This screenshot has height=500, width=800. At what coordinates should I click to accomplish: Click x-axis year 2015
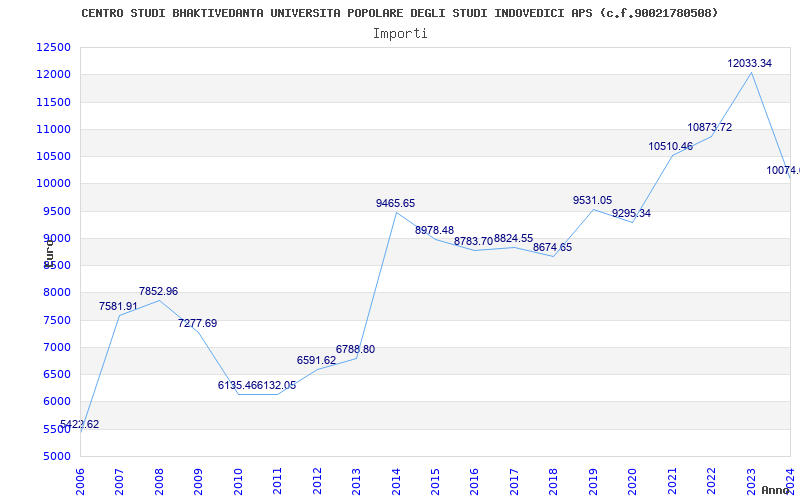tap(435, 481)
